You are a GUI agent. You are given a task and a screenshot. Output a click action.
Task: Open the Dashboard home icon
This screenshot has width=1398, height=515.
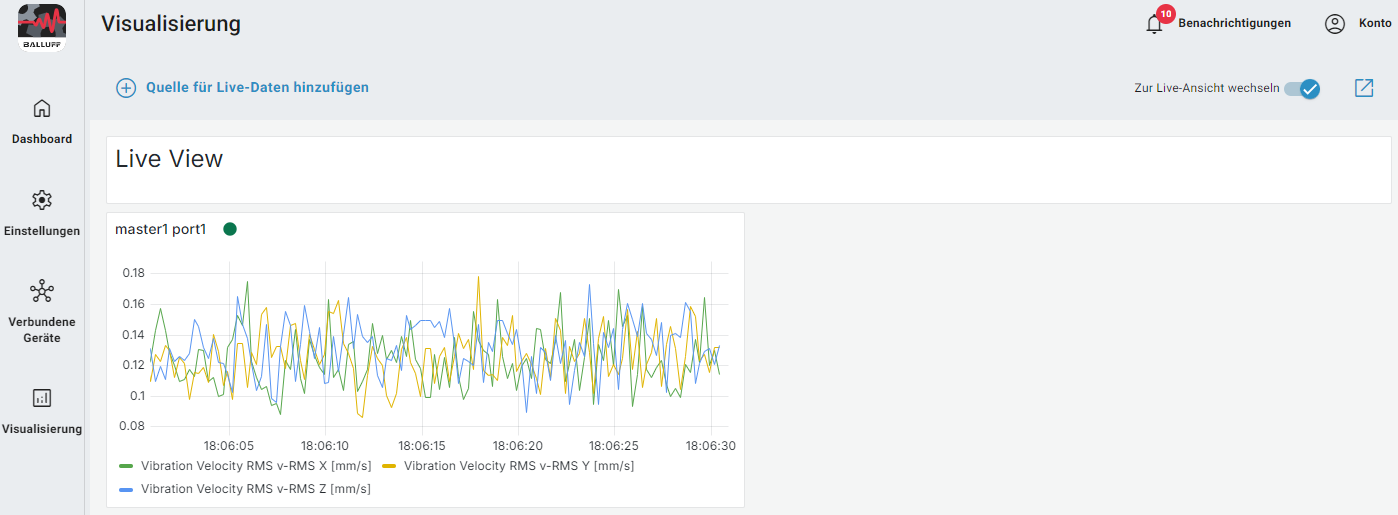42,108
